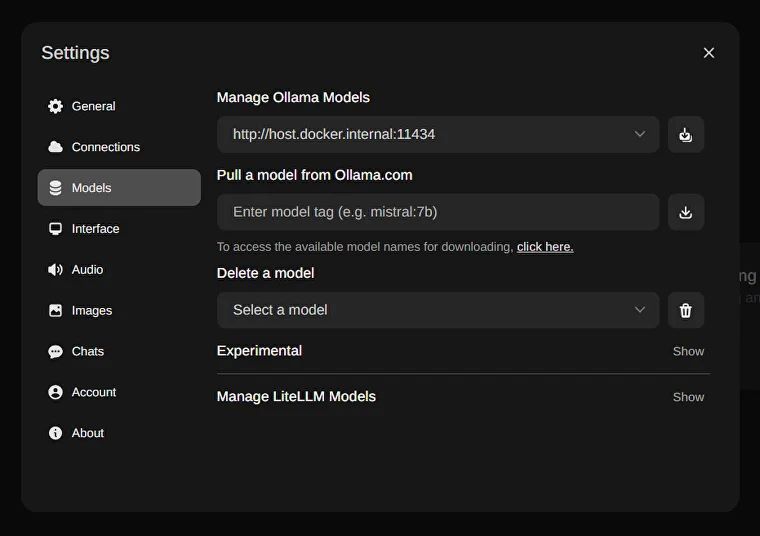Viewport: 760px width, 536px height.
Task: Switch to the Images settings tab
Action: pos(91,311)
